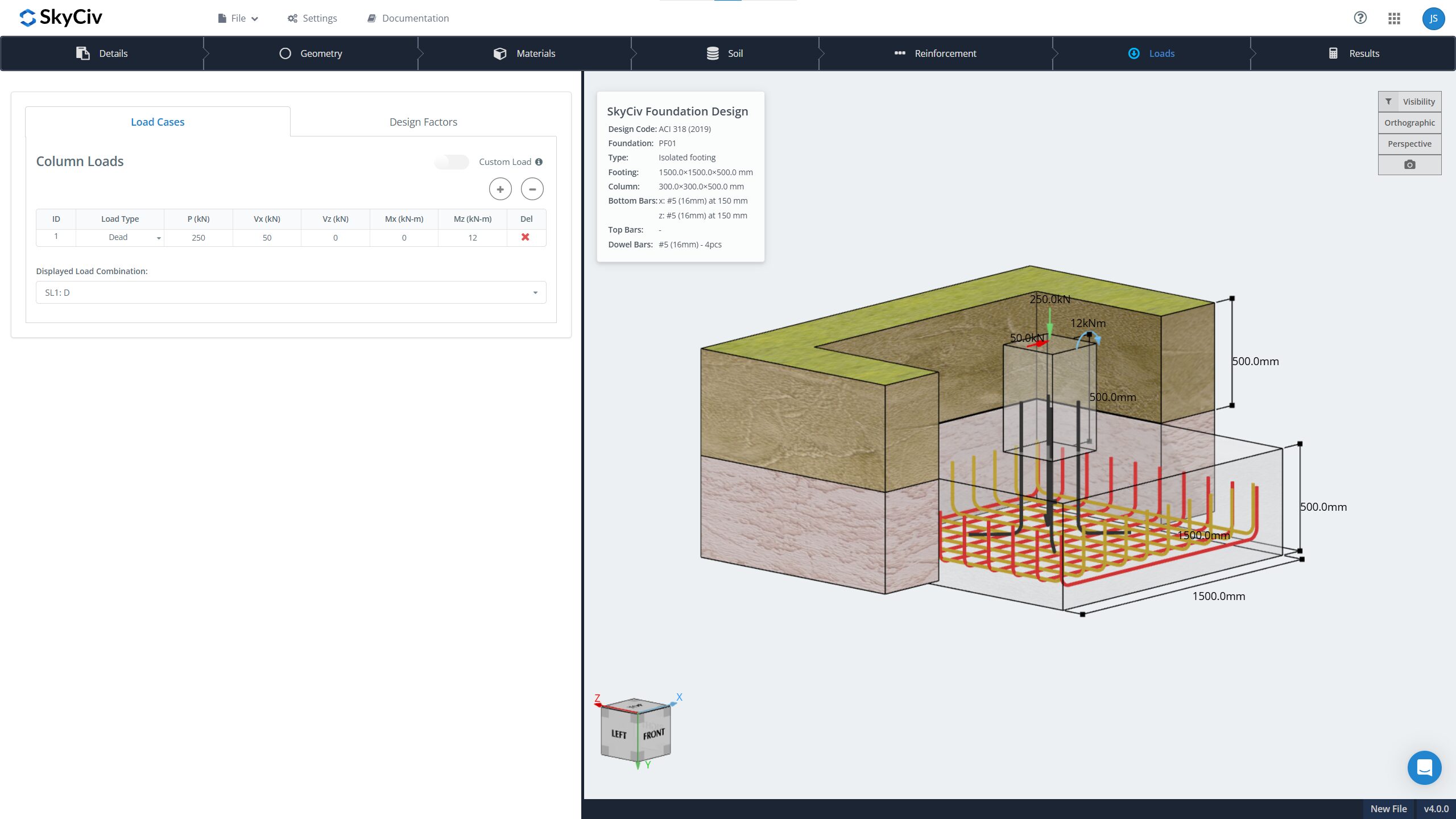1456x819 pixels.
Task: Click the Details step document icon
Action: [x=83, y=53]
